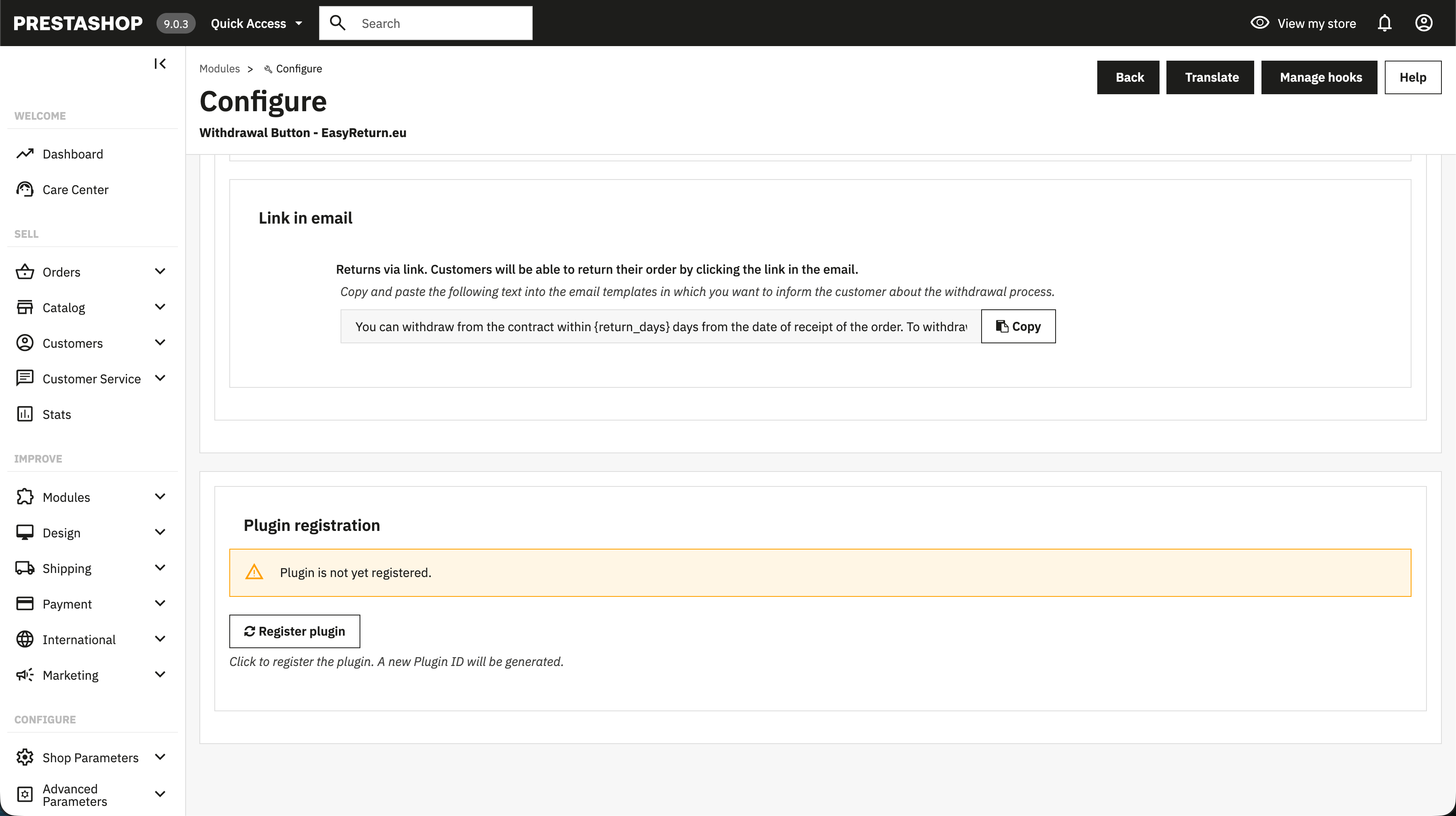Viewport: 1456px width, 816px height.
Task: Expand the Design submenu chevron
Action: tap(160, 532)
